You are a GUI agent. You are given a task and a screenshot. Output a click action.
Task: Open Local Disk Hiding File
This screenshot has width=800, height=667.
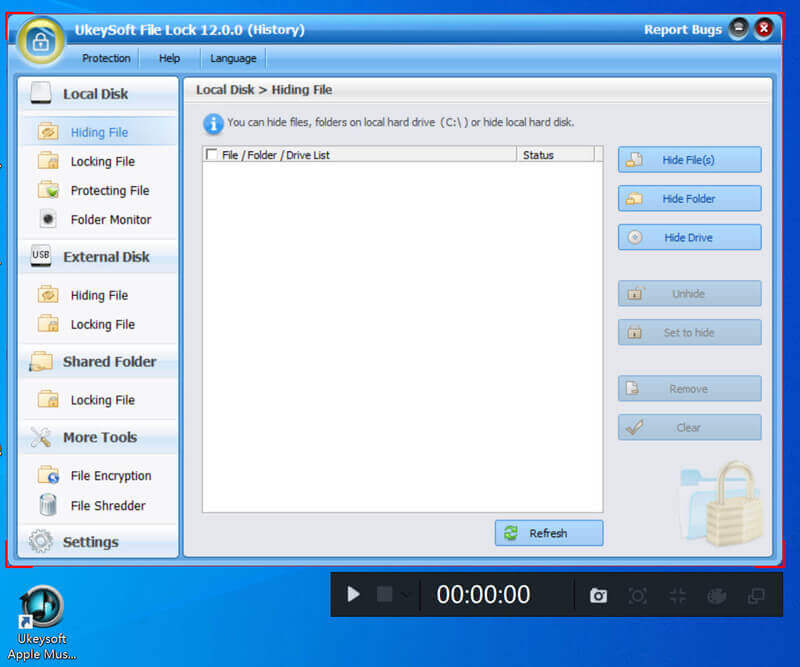tap(99, 132)
